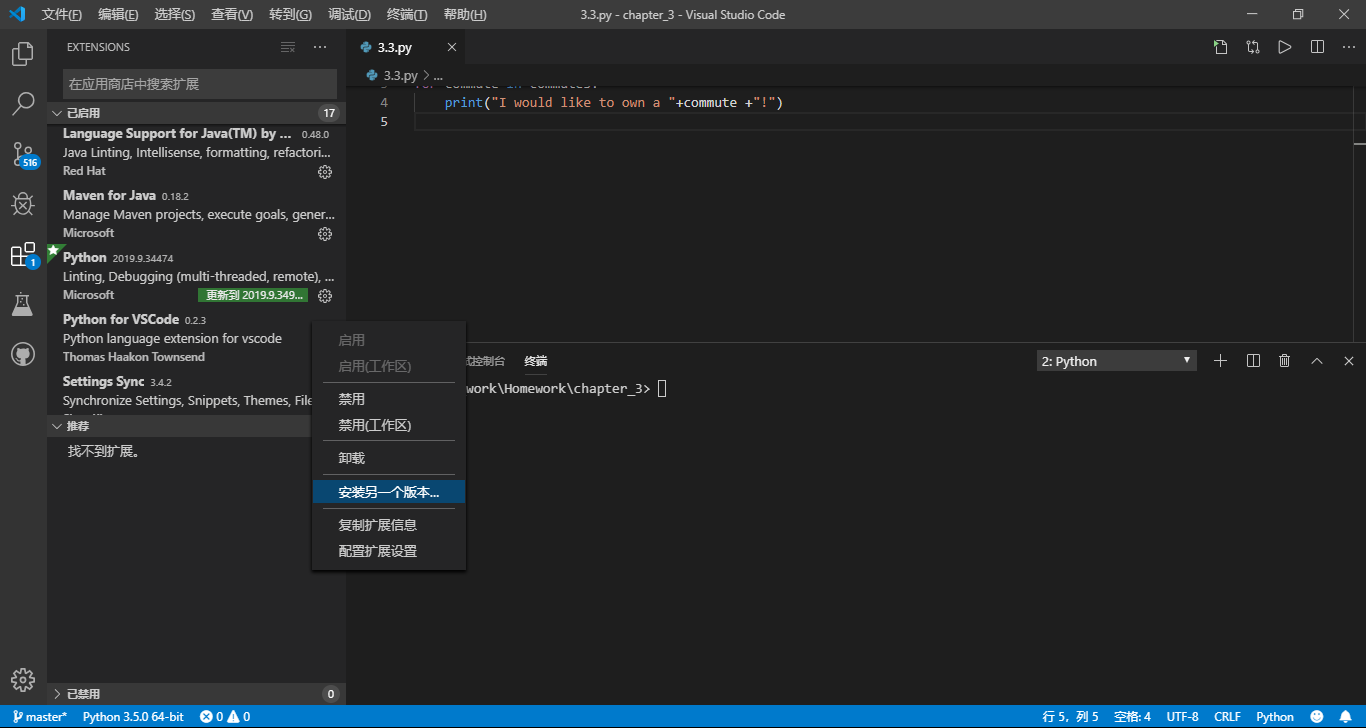Image resolution: width=1366 pixels, height=728 pixels.
Task: Open the Explorer icon in the activity bar
Action: coord(22,55)
